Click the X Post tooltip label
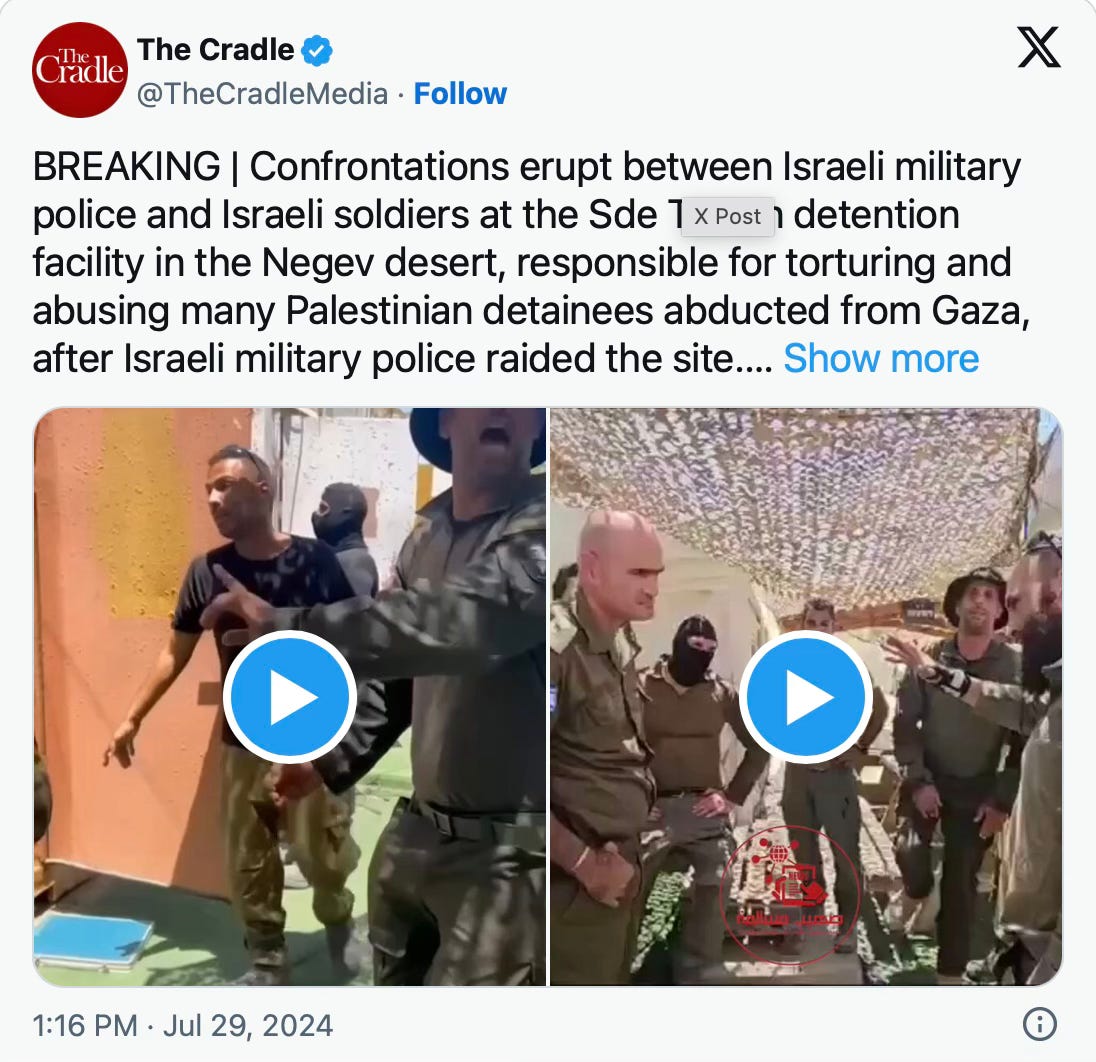Screen dimensions: 1096x1062 728,217
